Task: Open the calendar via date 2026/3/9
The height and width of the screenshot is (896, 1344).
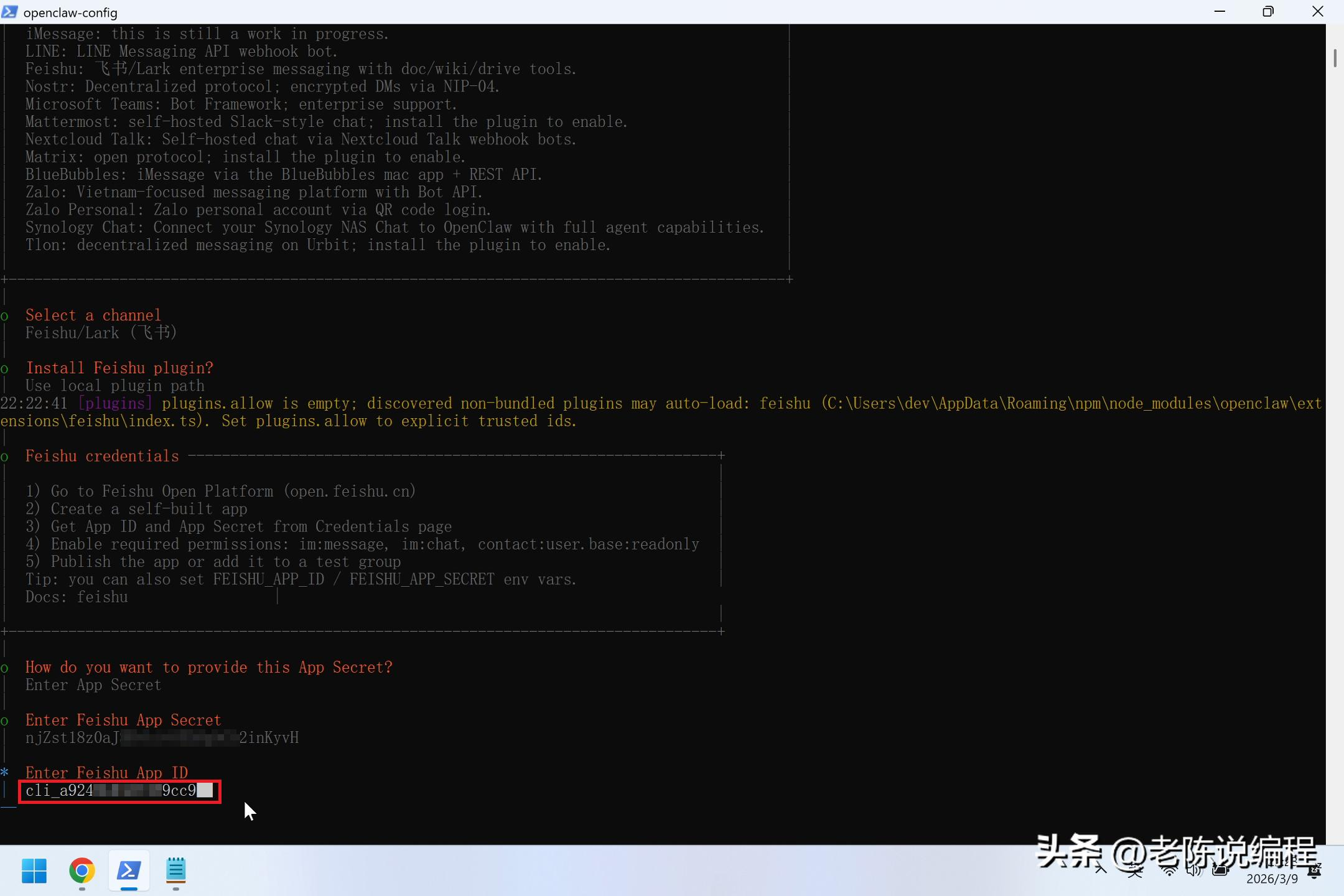Action: [x=1272, y=879]
